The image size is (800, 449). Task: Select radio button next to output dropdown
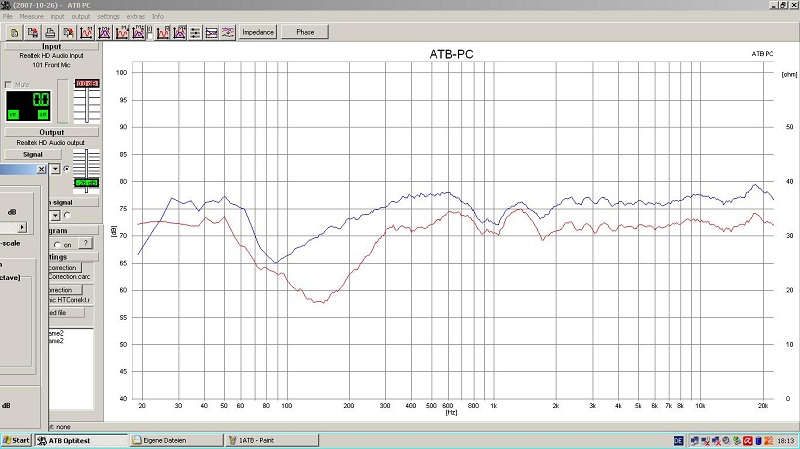tap(66, 169)
